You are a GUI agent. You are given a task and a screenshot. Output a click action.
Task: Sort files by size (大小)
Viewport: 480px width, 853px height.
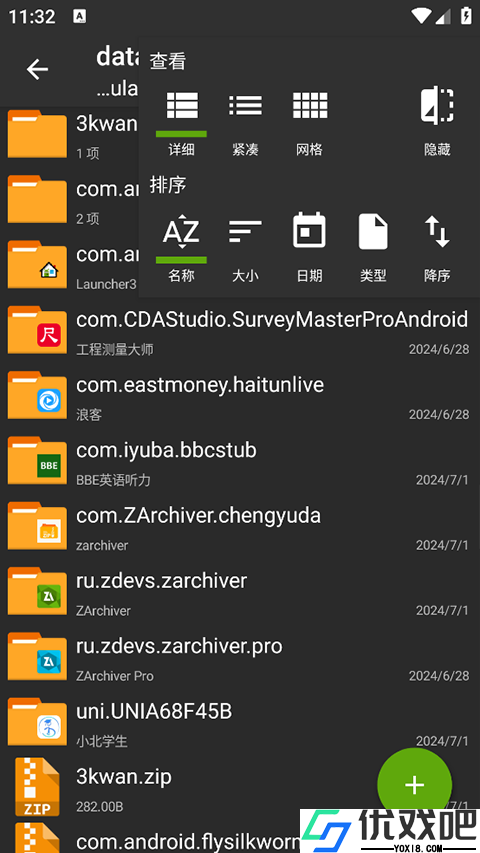(245, 249)
